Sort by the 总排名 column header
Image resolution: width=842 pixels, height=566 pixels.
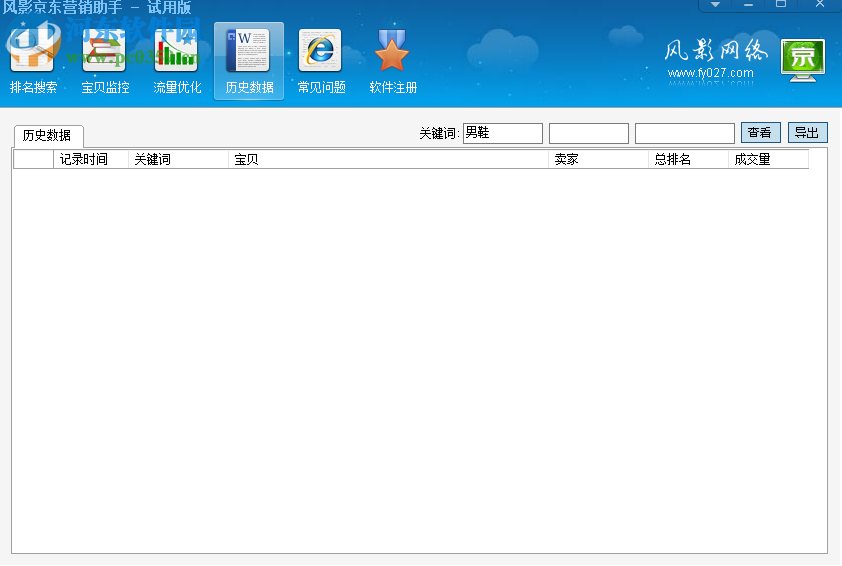[688, 159]
